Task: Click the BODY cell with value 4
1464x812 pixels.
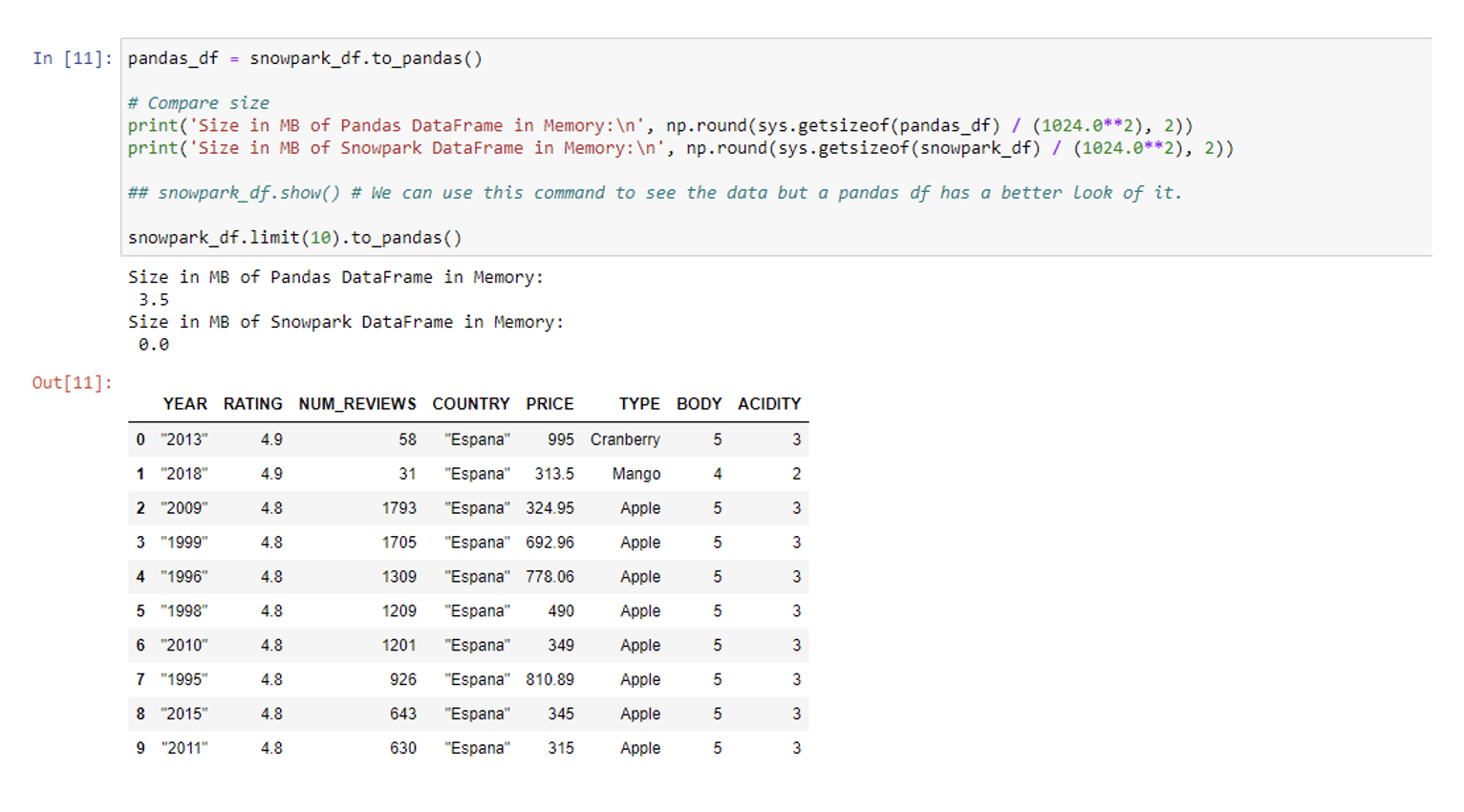Action: (x=718, y=474)
